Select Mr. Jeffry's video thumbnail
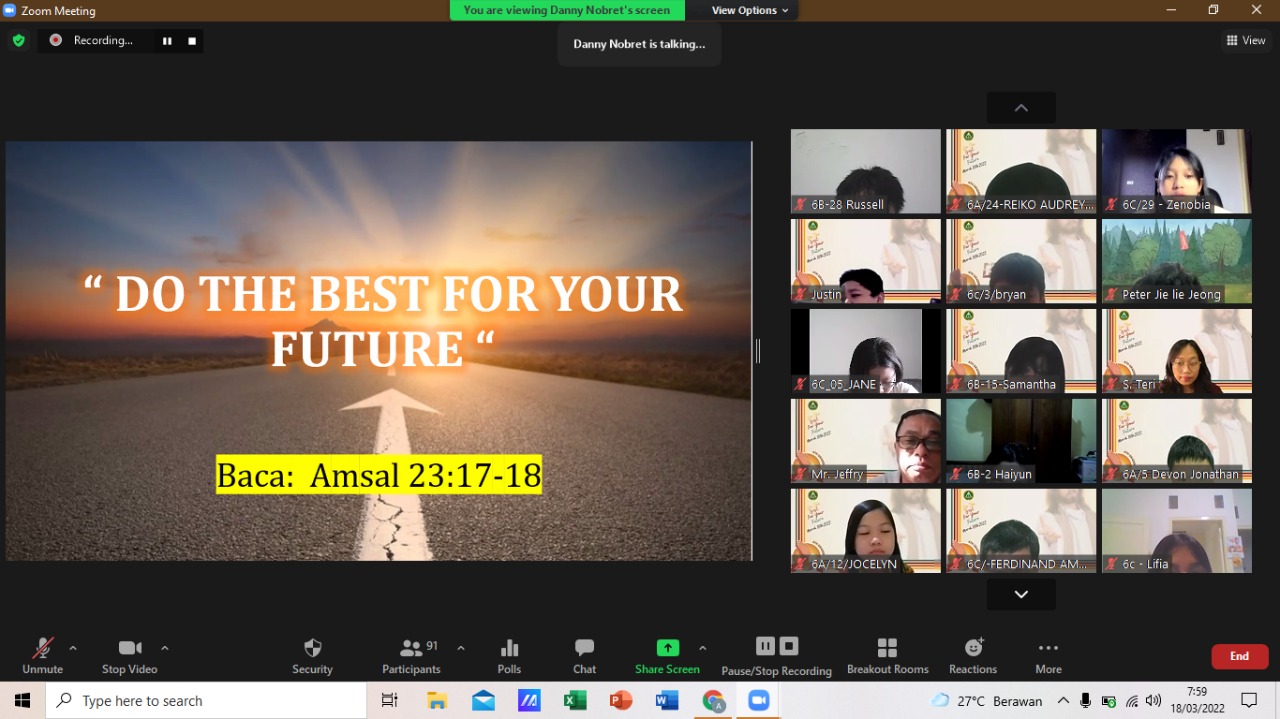Screen dimensions: 1280x719 tap(866, 440)
